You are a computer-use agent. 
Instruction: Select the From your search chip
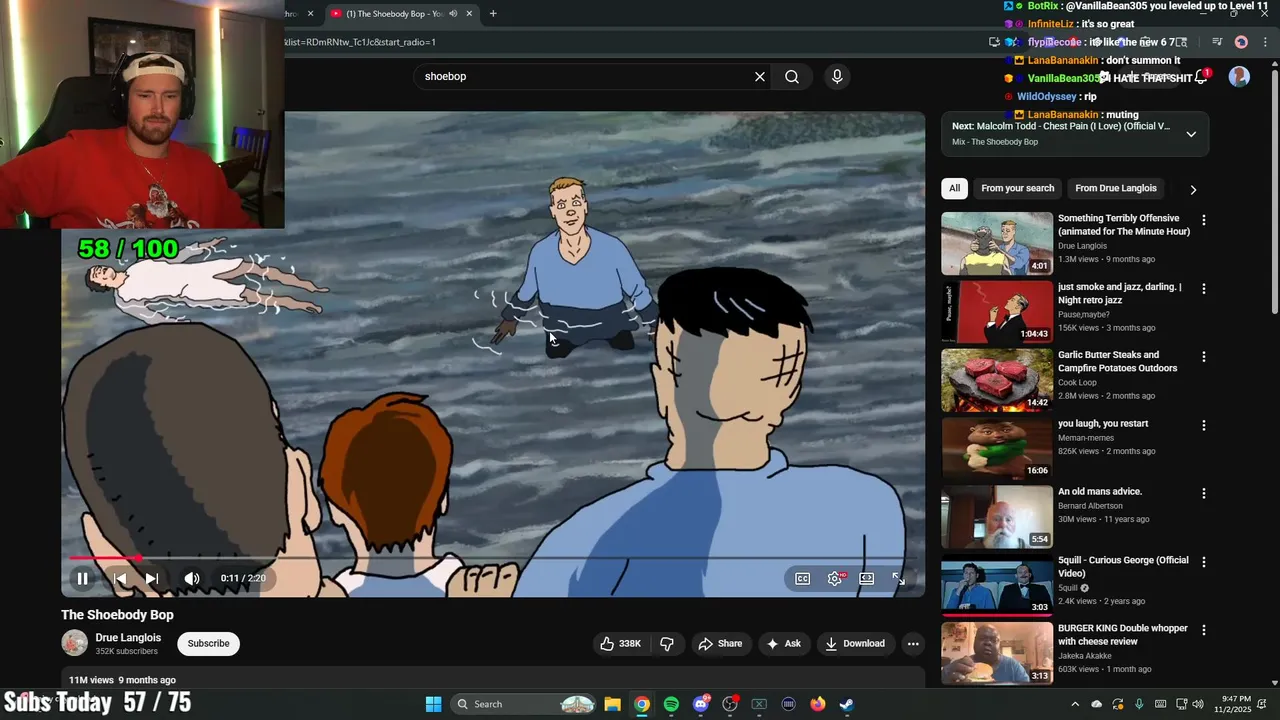1017,188
